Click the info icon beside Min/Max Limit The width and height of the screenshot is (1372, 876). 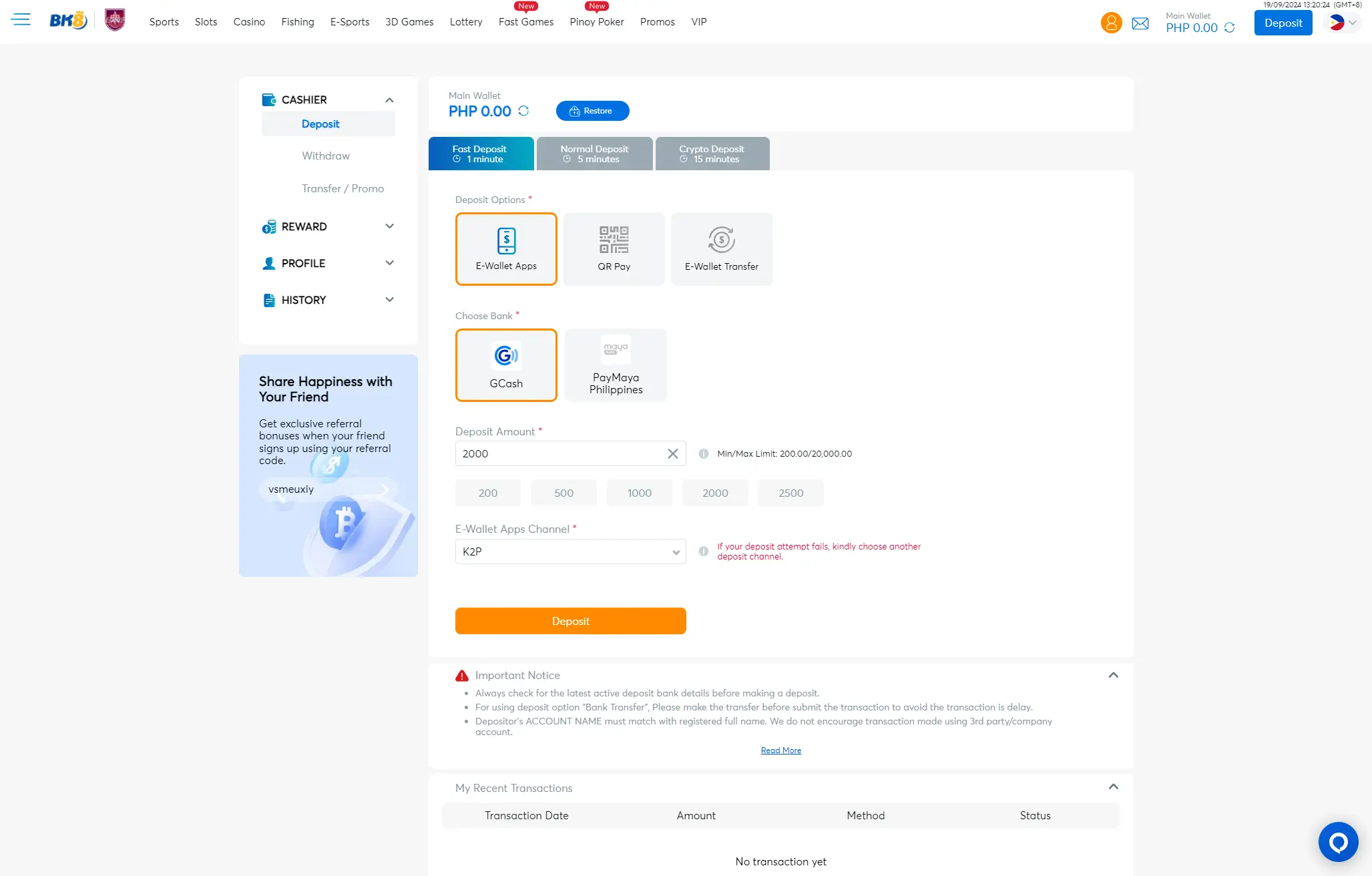[x=703, y=454]
